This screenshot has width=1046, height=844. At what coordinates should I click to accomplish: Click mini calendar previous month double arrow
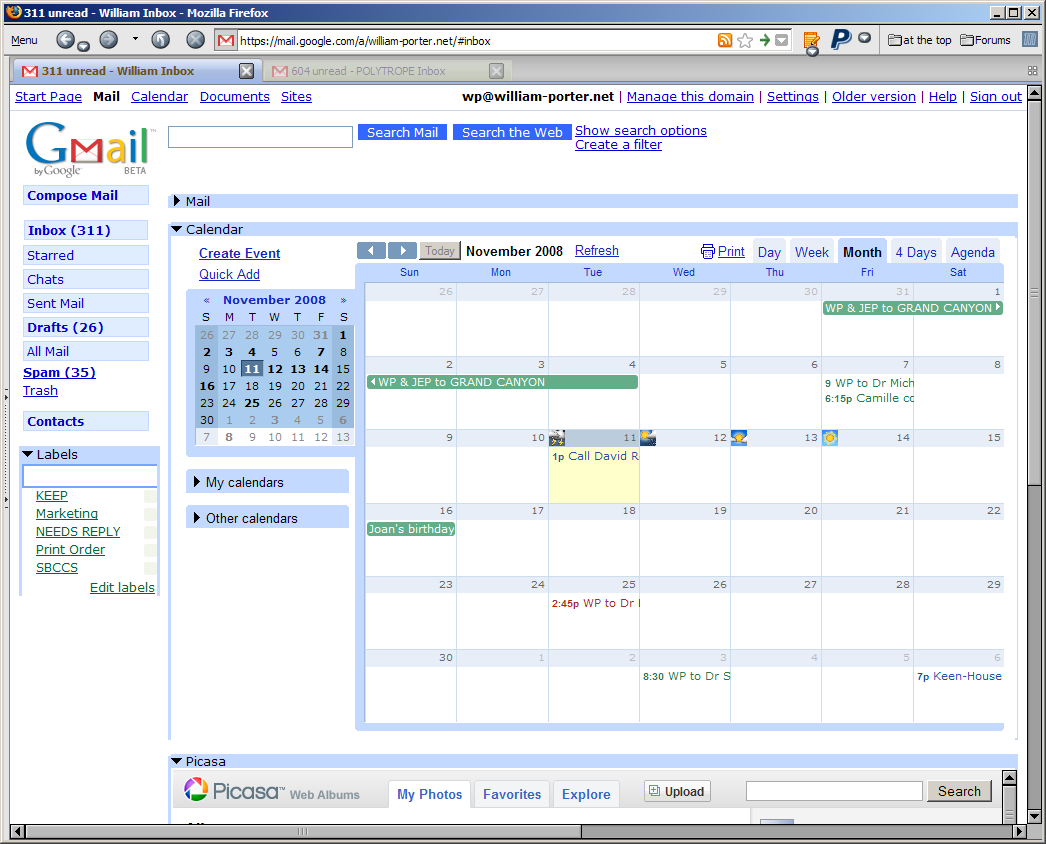pos(207,300)
